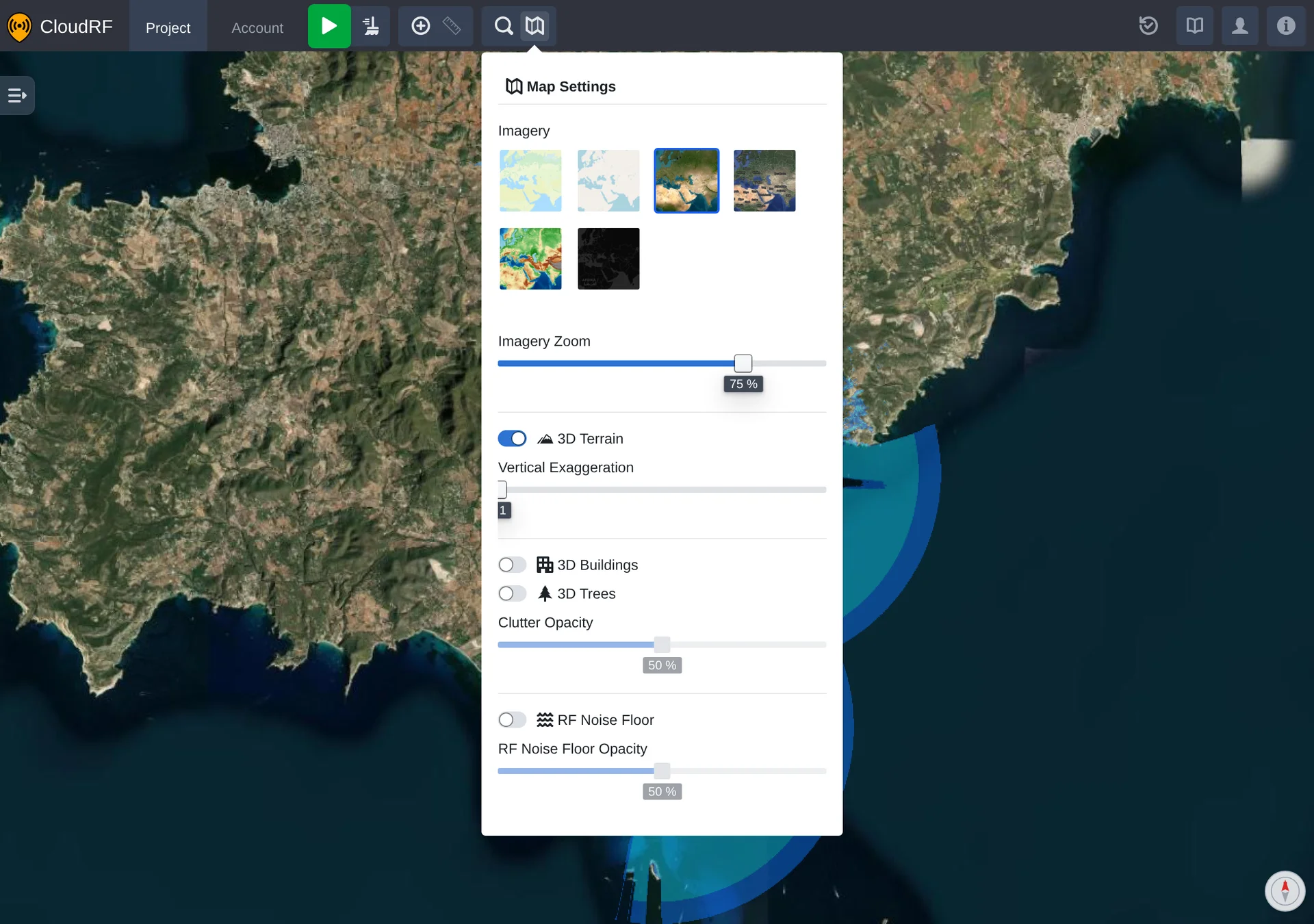Click the clear map broom icon
The image size is (1314, 924).
click(x=371, y=26)
